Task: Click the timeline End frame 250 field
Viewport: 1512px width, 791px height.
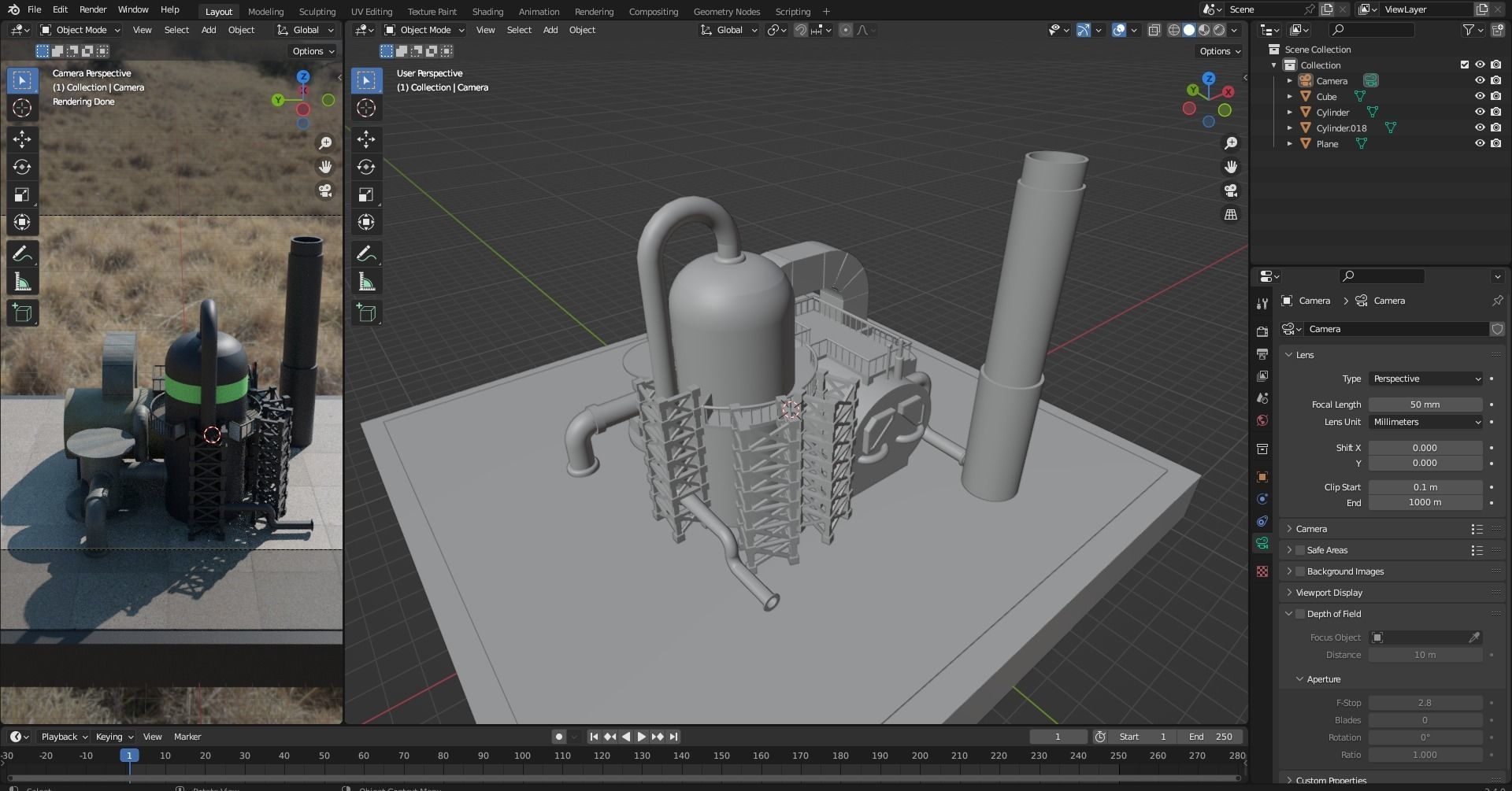Action: 1211,737
